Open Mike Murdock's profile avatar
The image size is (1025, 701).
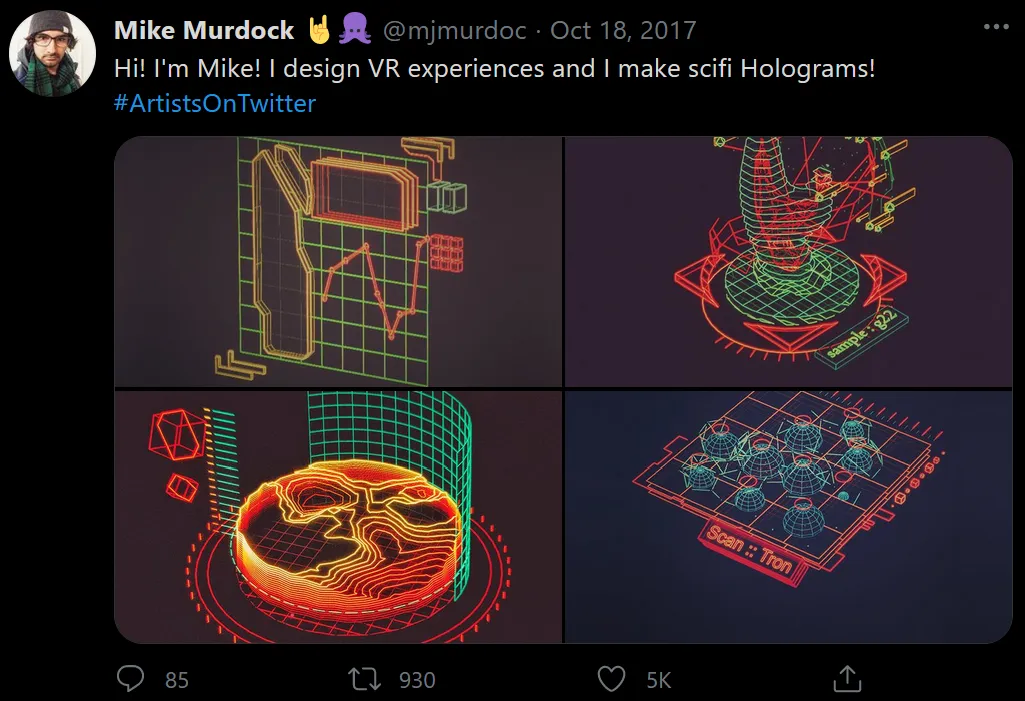52,54
